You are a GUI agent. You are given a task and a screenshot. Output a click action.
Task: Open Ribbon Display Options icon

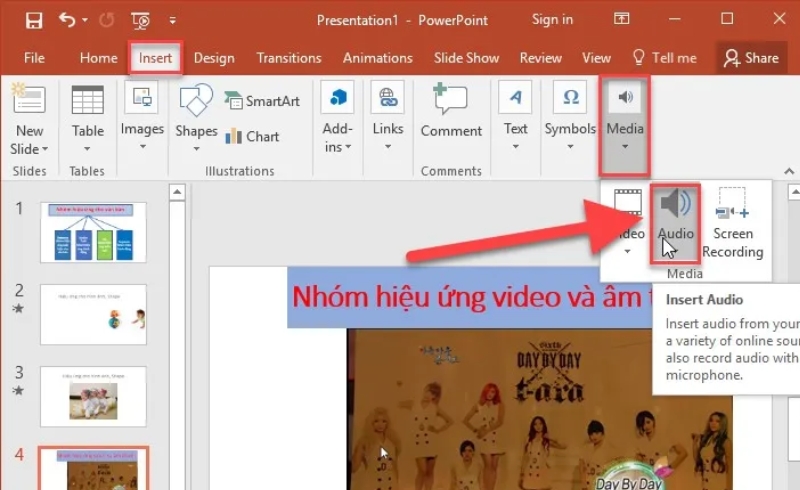[621, 19]
